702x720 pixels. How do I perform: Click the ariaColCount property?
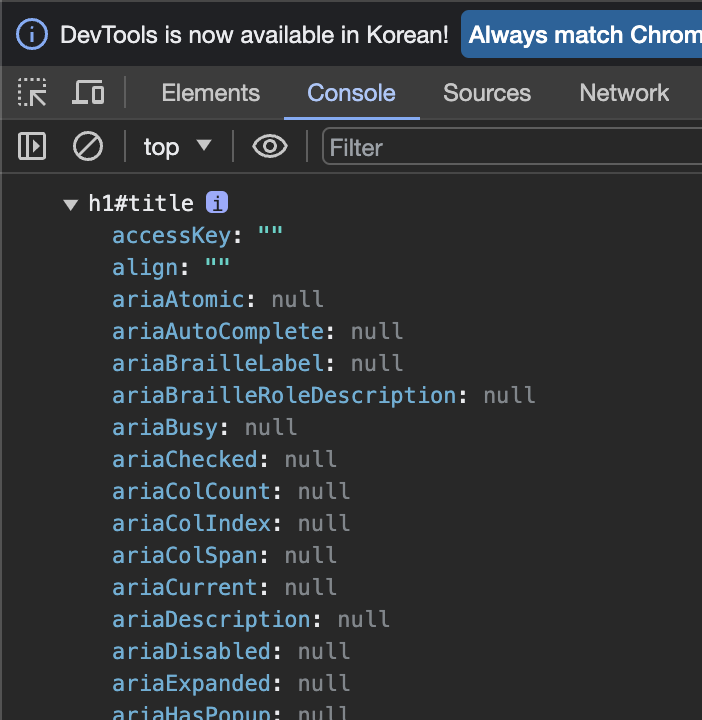point(231,492)
